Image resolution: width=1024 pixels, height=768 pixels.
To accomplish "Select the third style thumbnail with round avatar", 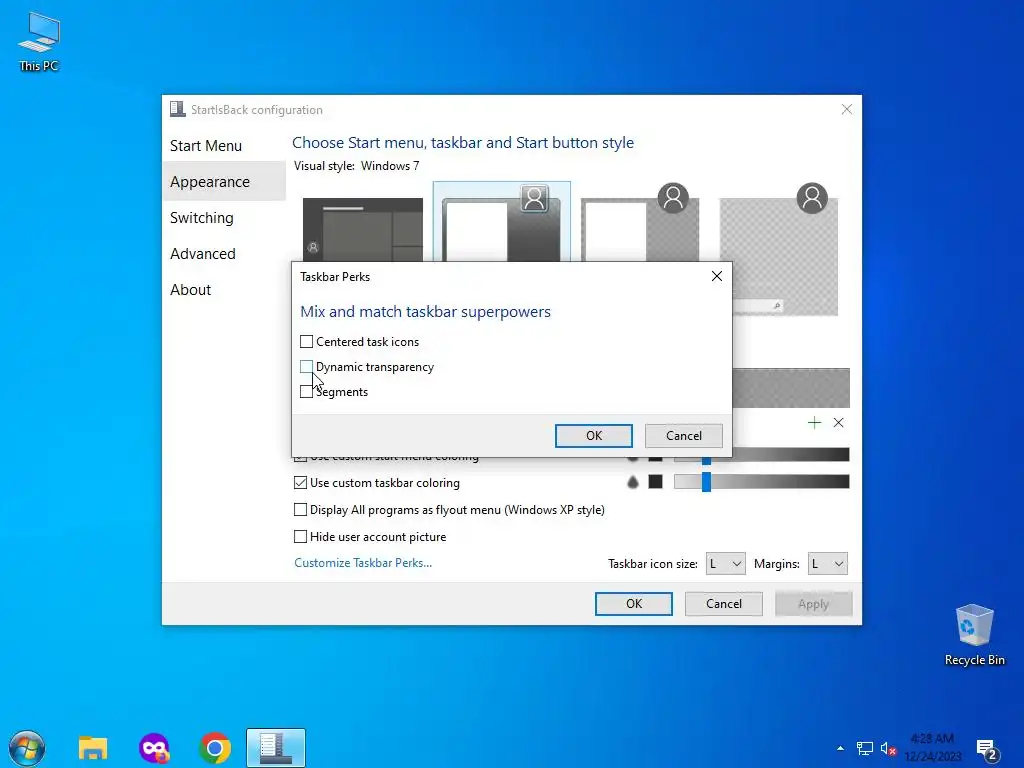I will click(640, 222).
